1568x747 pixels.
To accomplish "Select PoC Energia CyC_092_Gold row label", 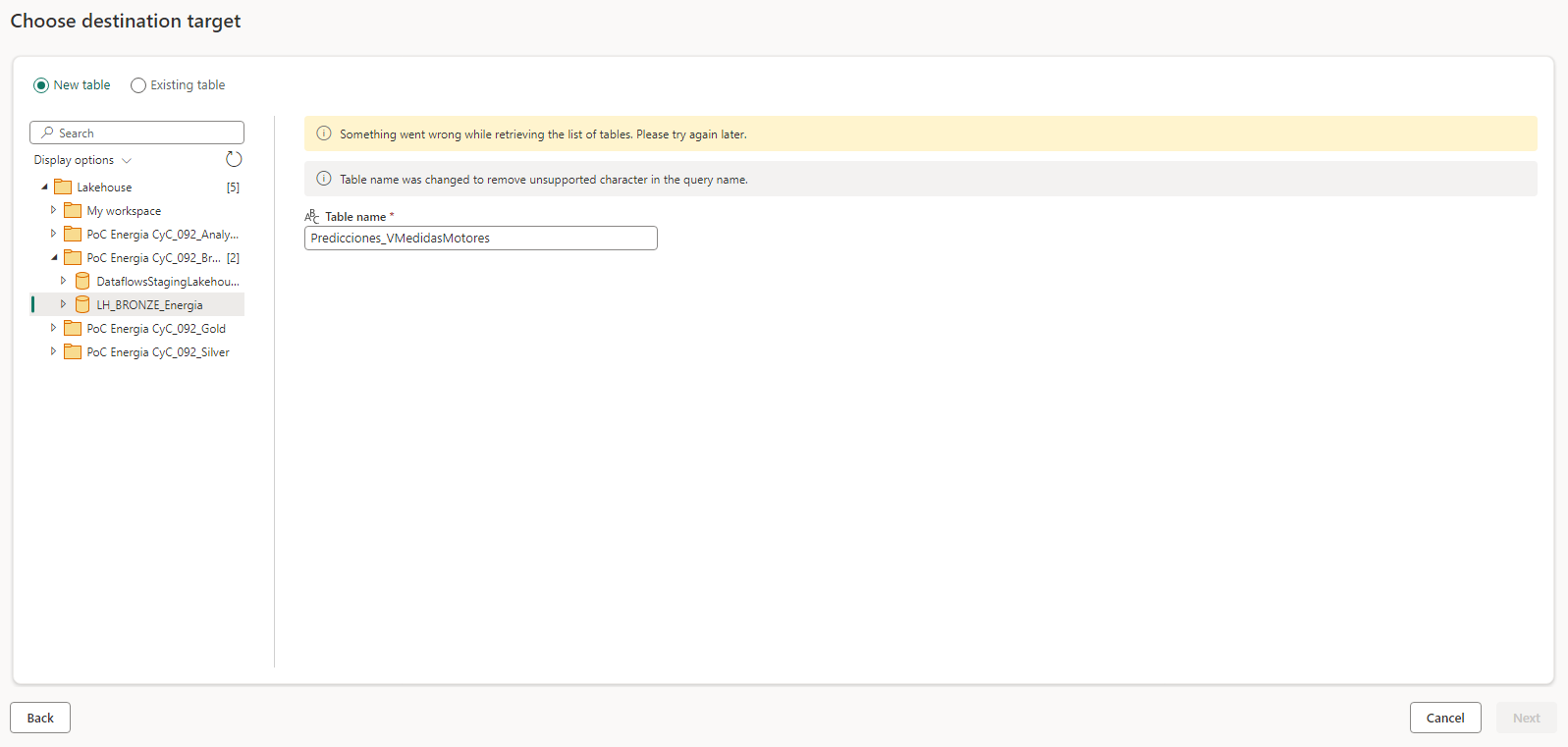I will (156, 329).
